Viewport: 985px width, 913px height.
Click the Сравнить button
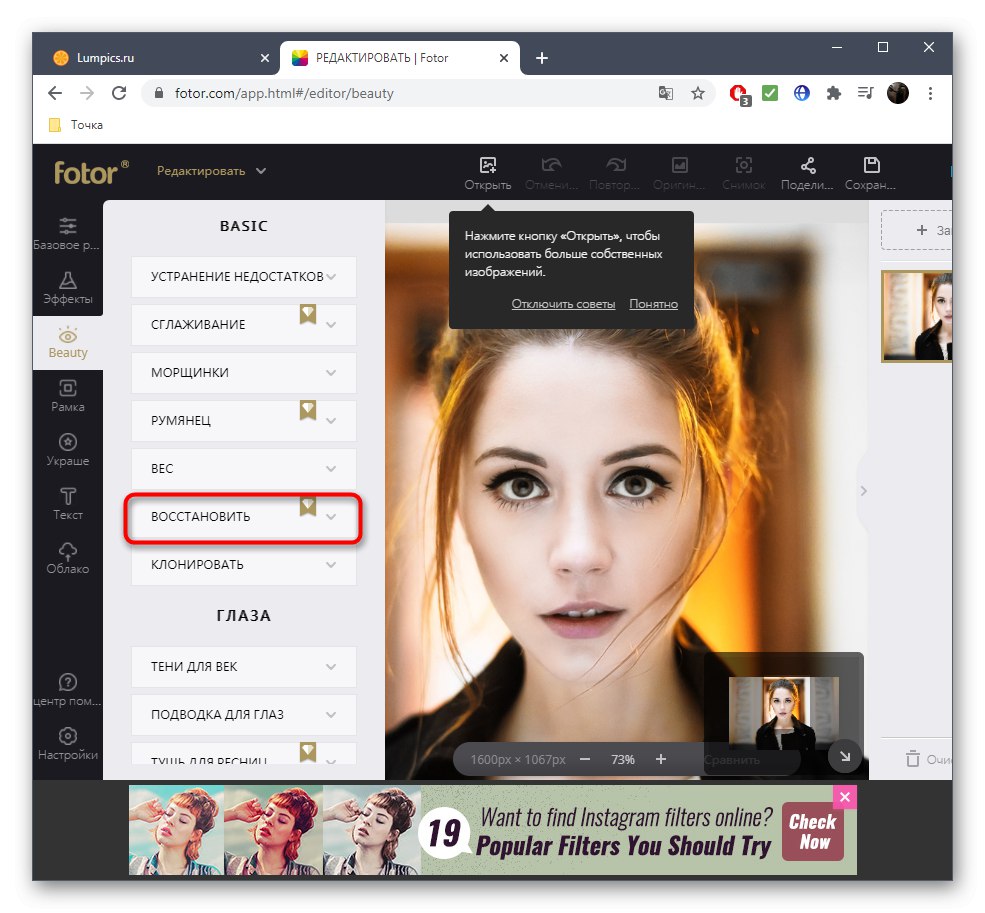(x=732, y=760)
